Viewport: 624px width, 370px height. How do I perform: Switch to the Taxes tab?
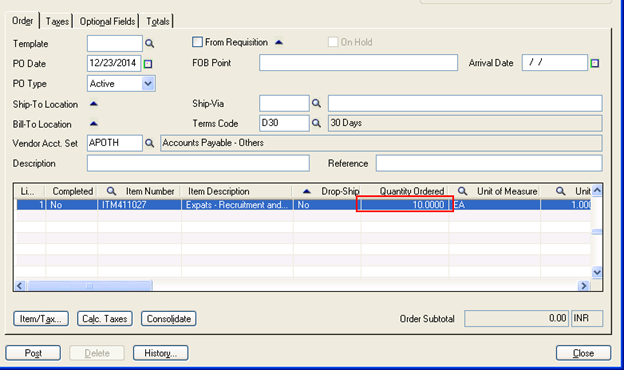[57, 21]
